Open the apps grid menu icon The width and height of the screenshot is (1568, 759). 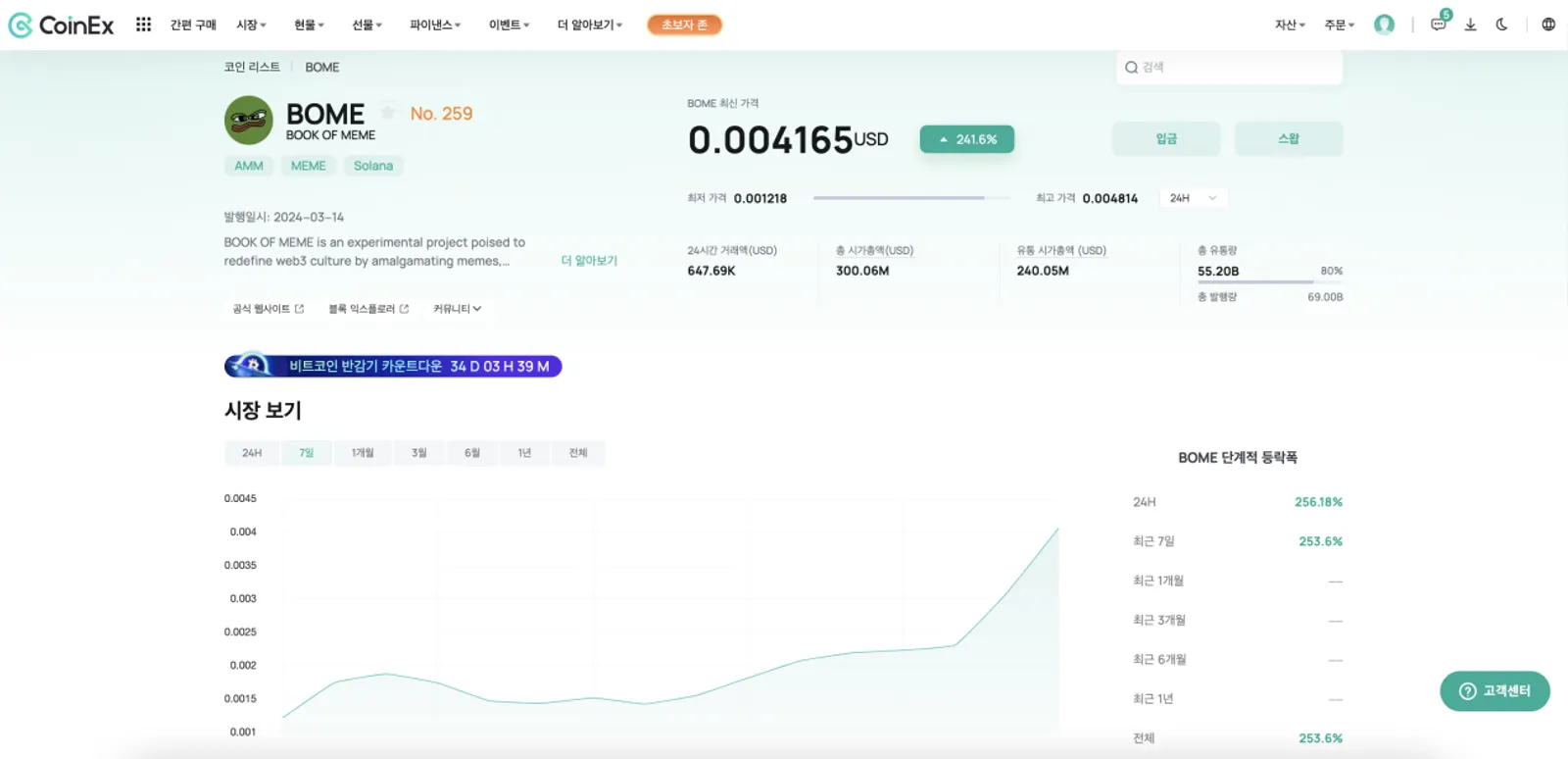pos(143,25)
